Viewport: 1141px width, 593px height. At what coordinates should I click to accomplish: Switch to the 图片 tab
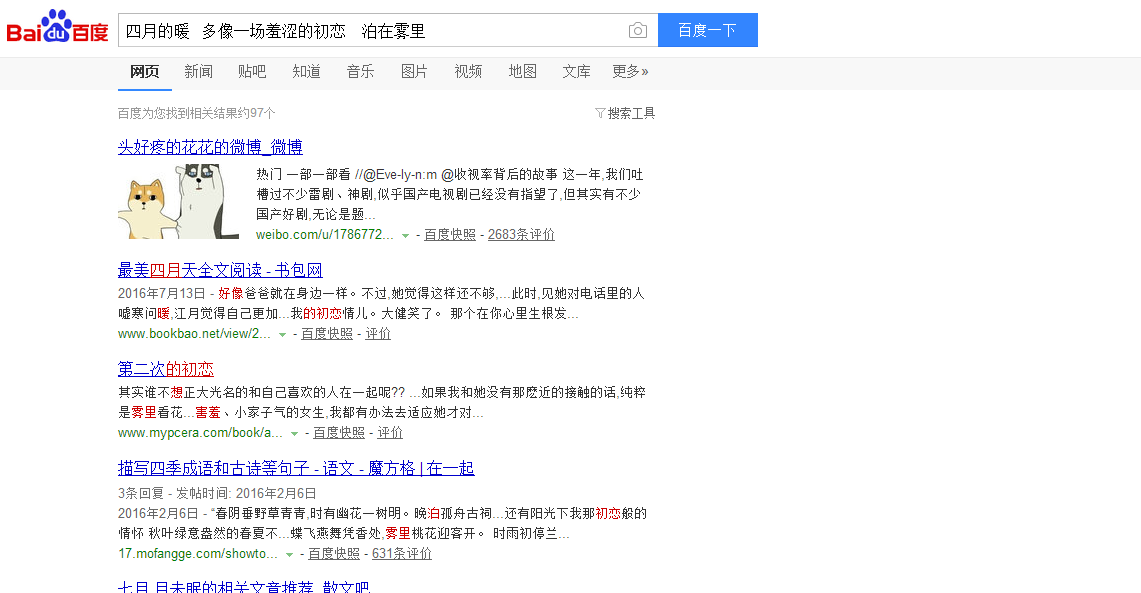pos(414,71)
